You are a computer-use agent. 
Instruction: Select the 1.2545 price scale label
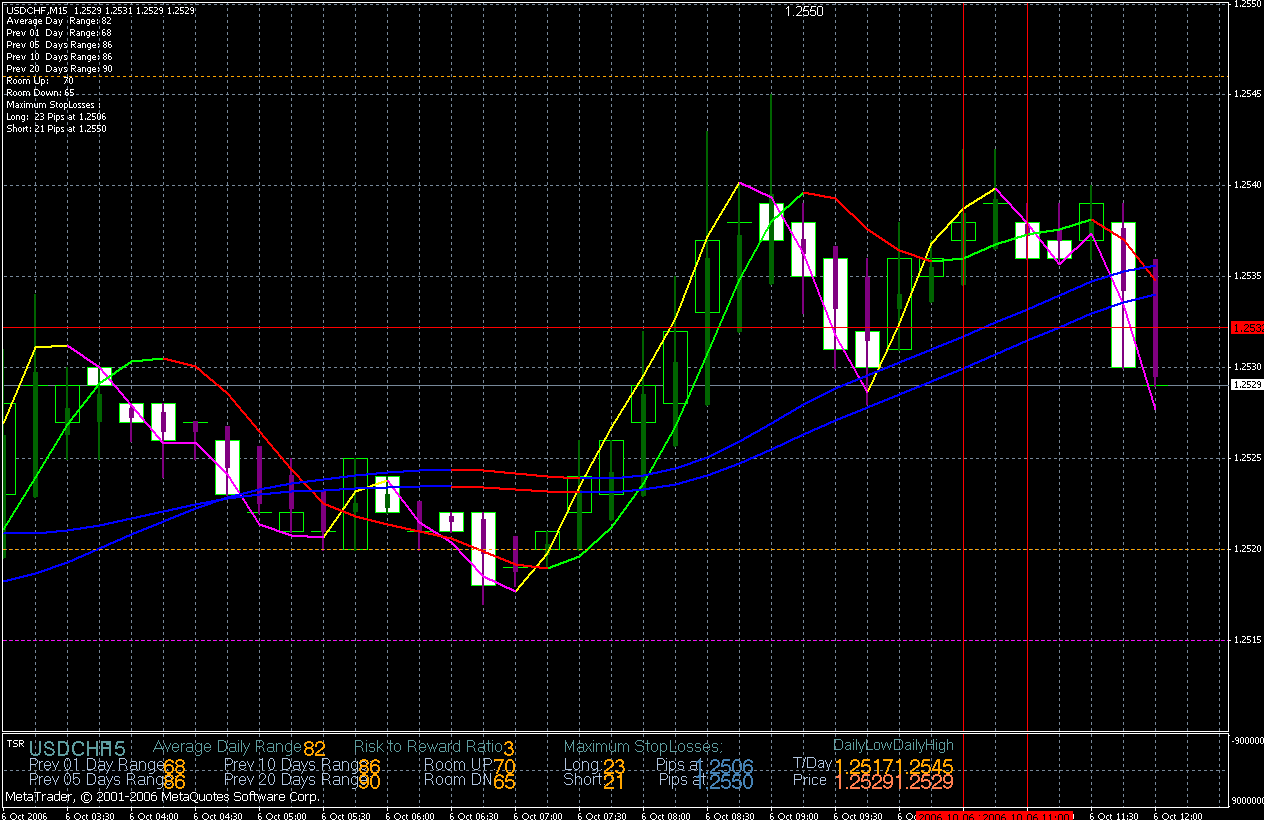coord(1247,94)
